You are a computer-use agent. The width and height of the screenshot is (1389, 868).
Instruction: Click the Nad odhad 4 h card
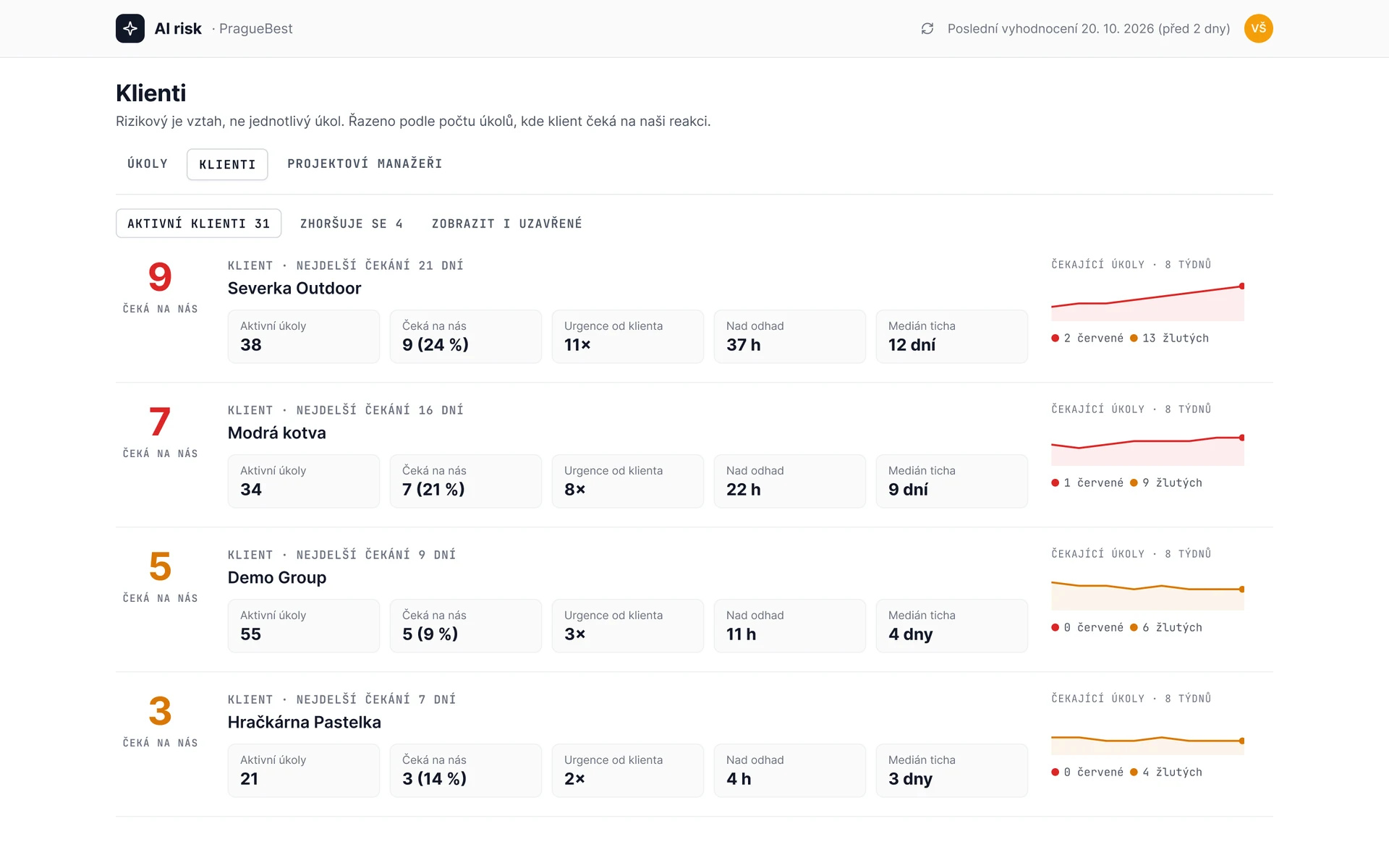[x=790, y=770]
